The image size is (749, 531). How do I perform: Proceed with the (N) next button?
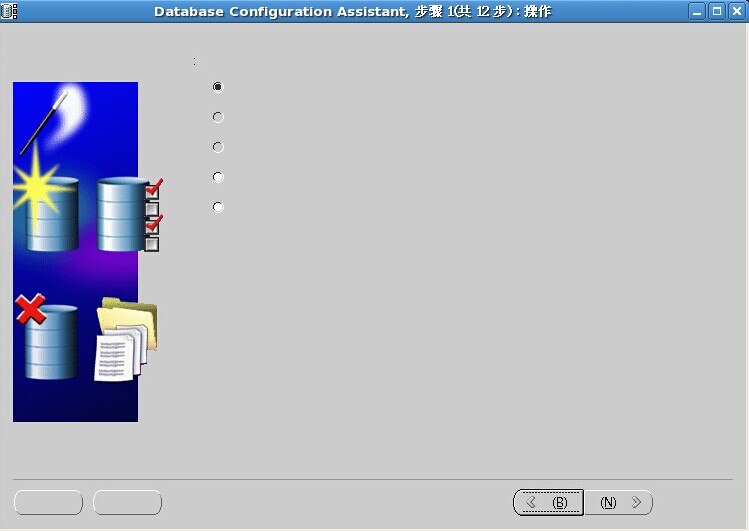(x=619, y=502)
